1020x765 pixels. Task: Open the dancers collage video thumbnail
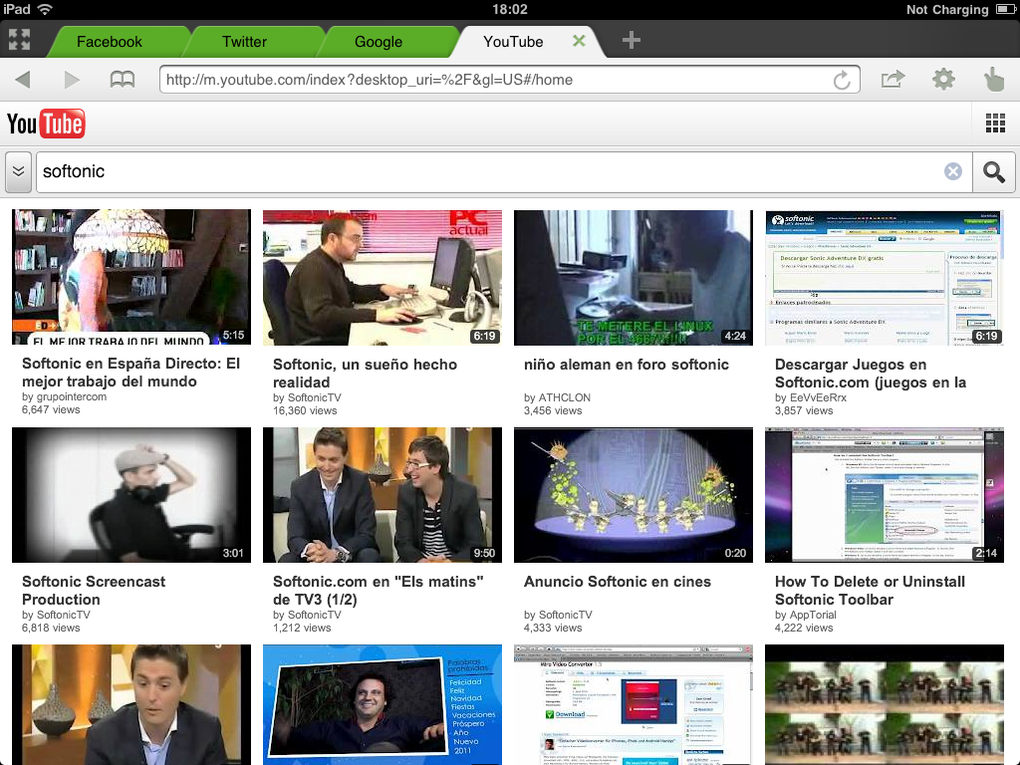click(x=884, y=705)
